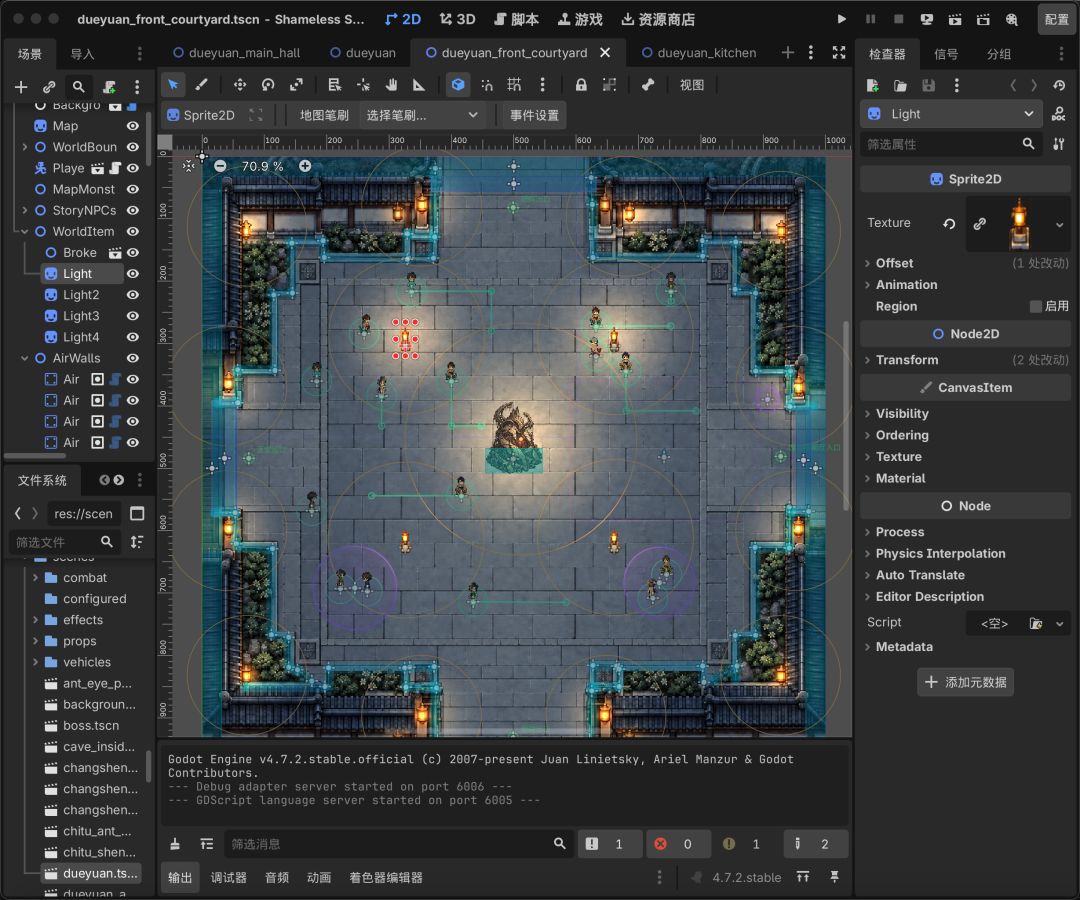The image size is (1080, 900).
Task: Select the Ruler Mode tool
Action: point(419,85)
